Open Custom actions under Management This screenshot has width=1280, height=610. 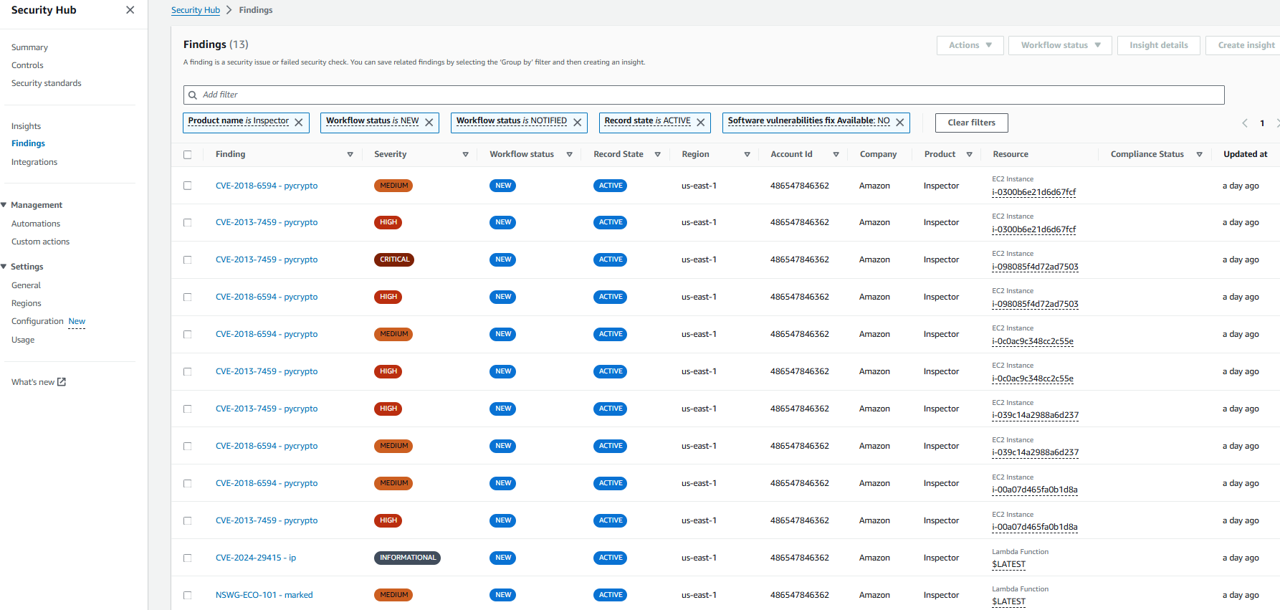point(40,242)
